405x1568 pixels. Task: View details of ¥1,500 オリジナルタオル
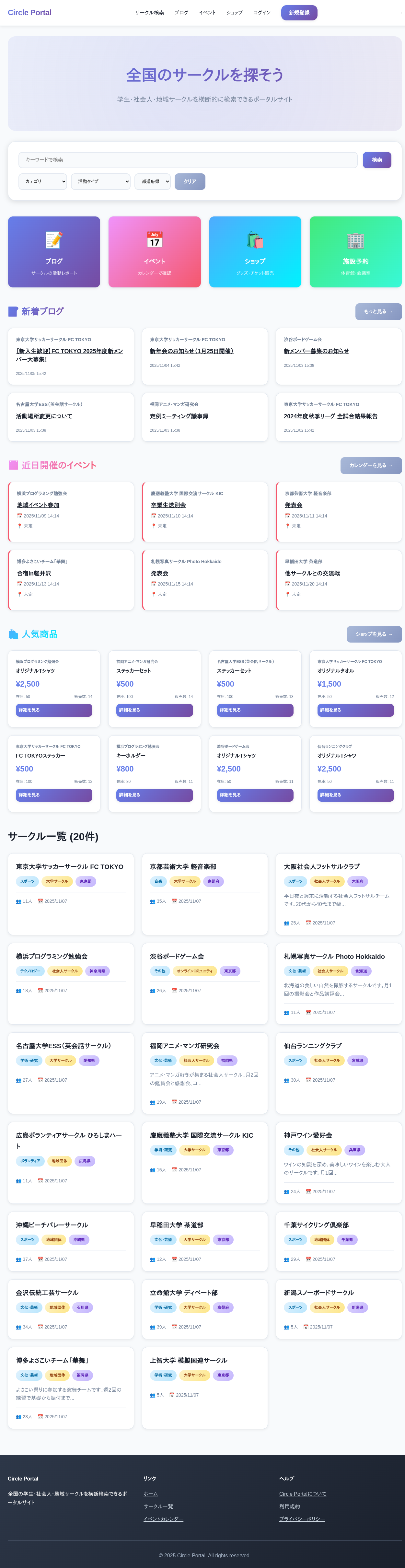356,710
